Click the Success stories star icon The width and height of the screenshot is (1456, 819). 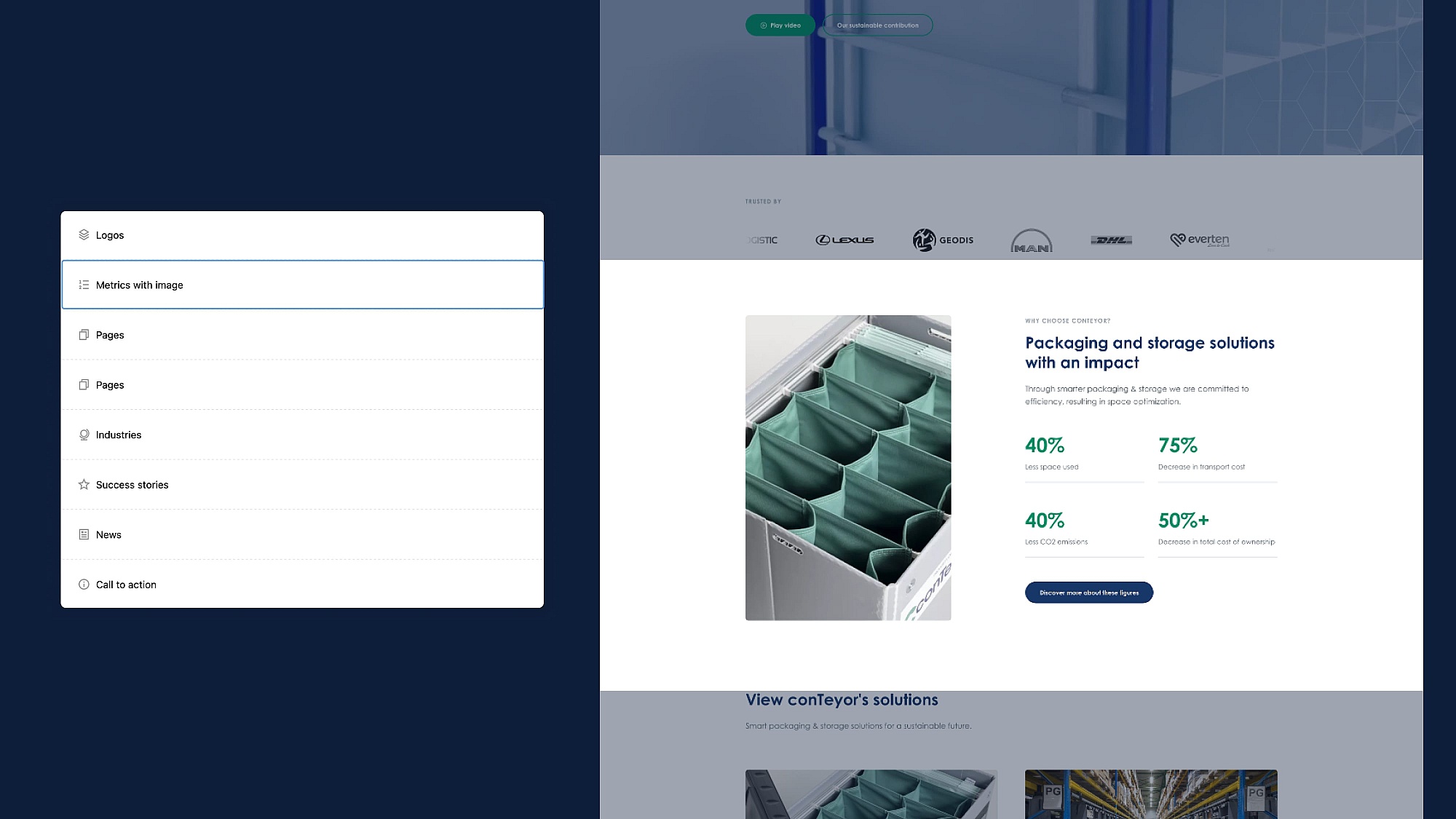coord(84,484)
